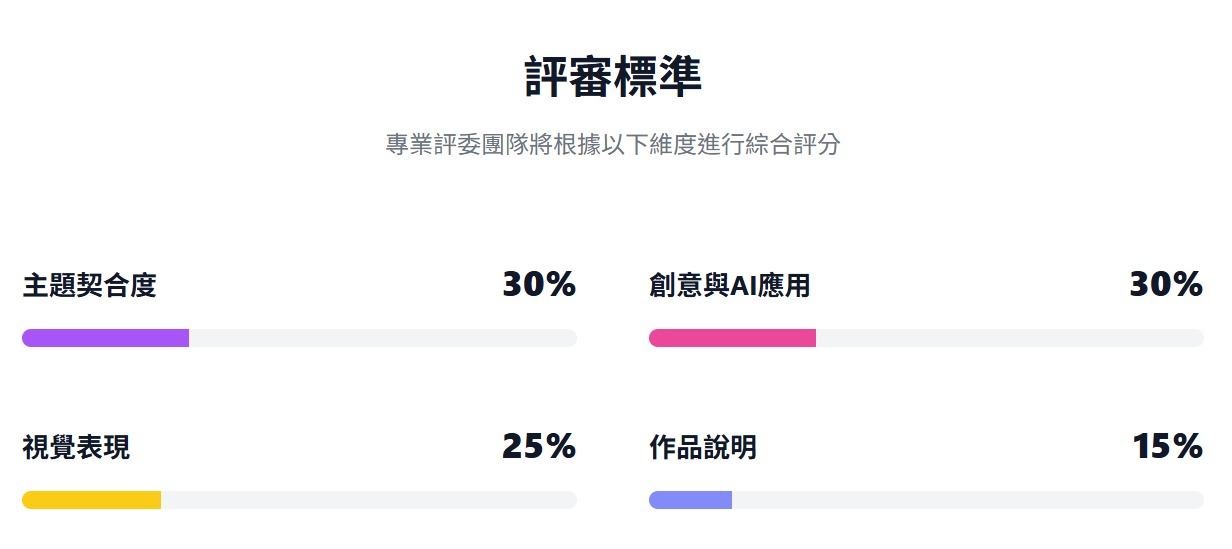
Task: Click the 30% value beside 創意與AI應用
Action: [x=1166, y=285]
